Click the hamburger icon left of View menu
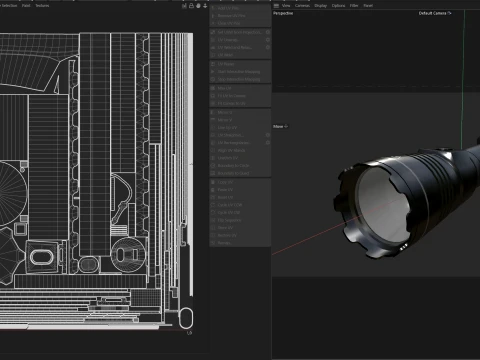The height and width of the screenshot is (360, 480). 276,6
